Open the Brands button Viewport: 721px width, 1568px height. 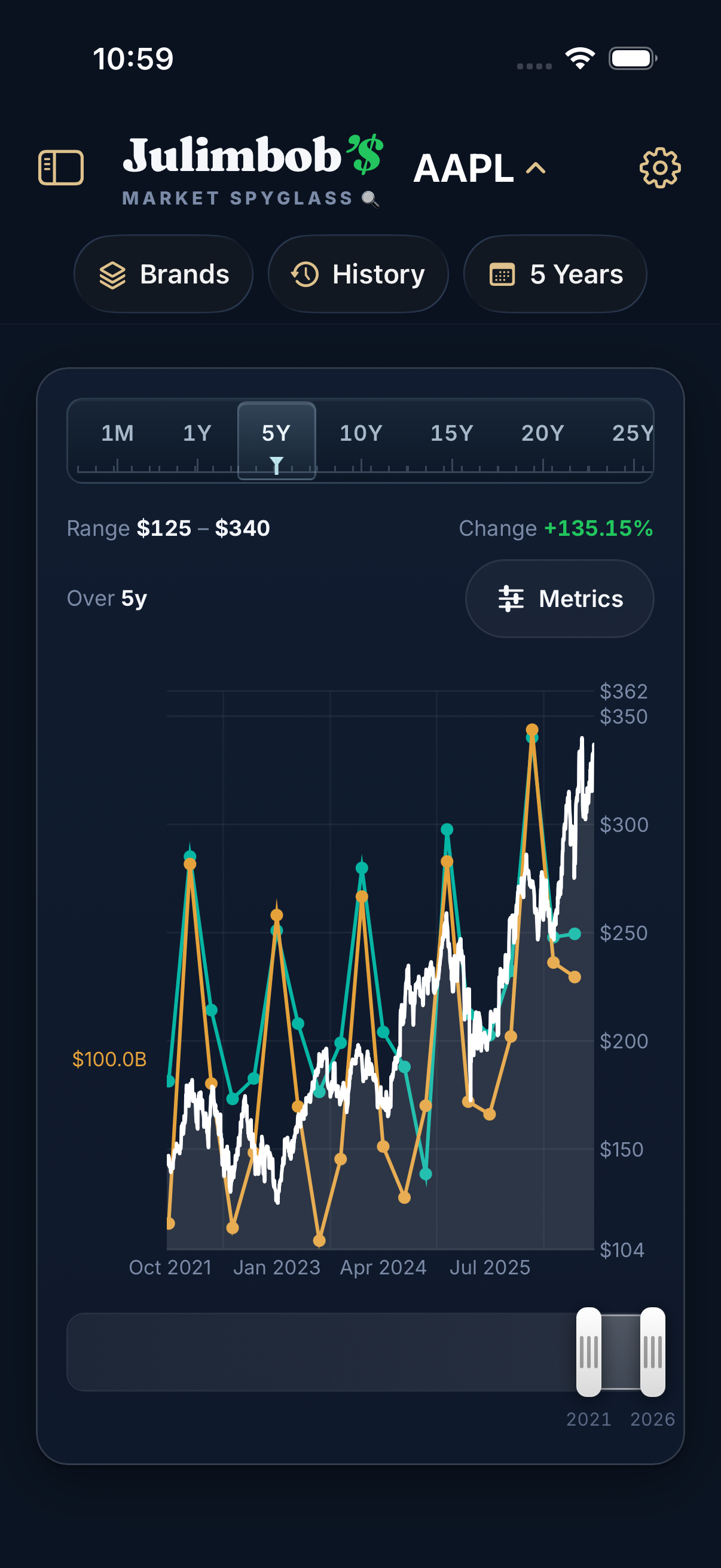click(163, 274)
